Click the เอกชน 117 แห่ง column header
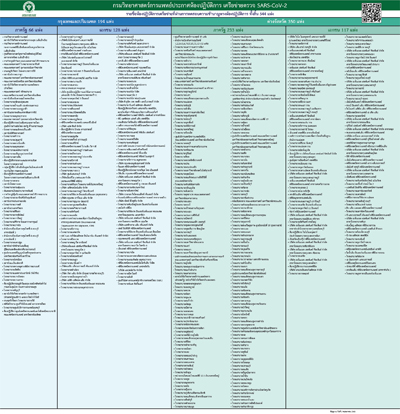 tap(343, 30)
